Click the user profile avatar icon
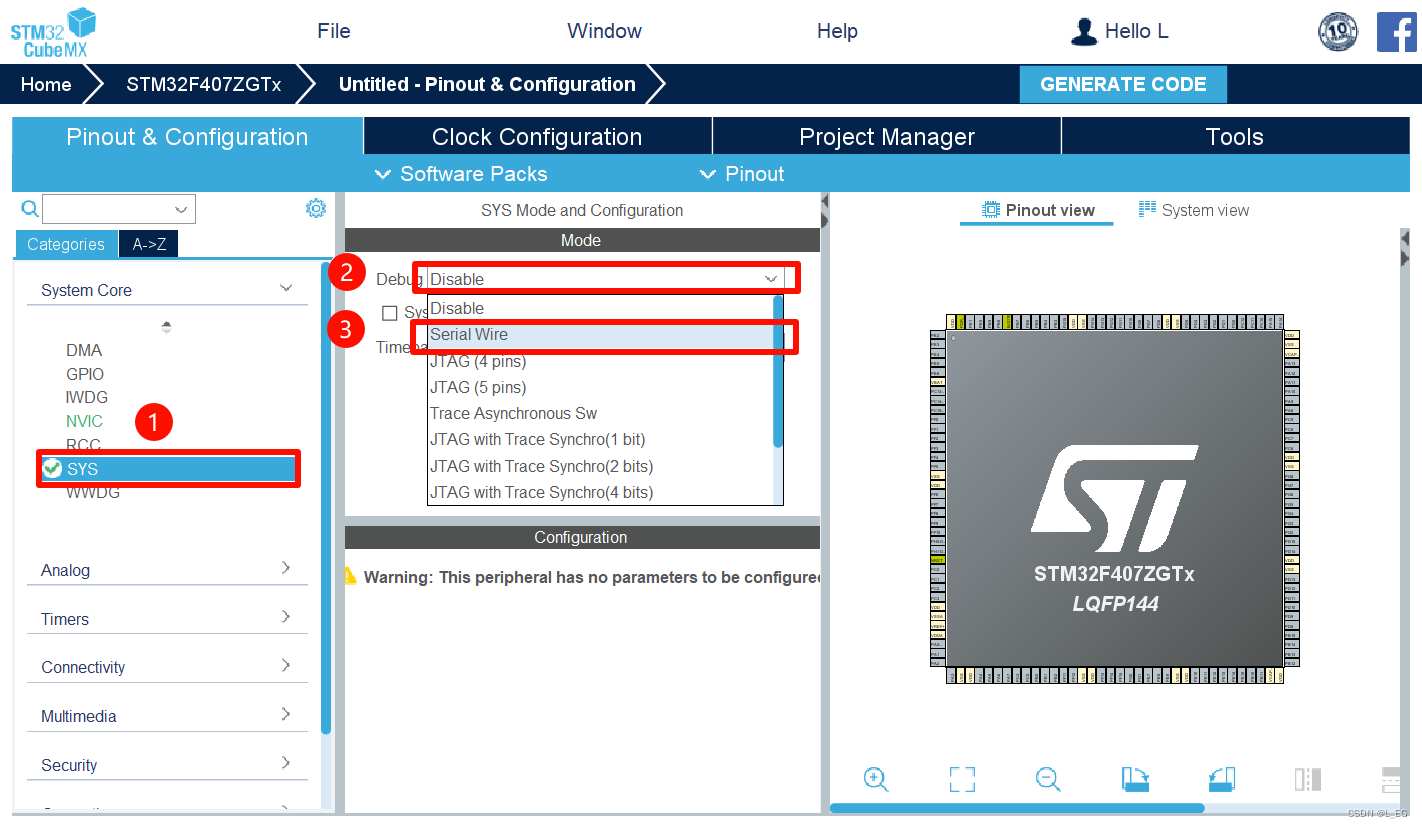This screenshot has height=828, width=1422. (x=1083, y=31)
